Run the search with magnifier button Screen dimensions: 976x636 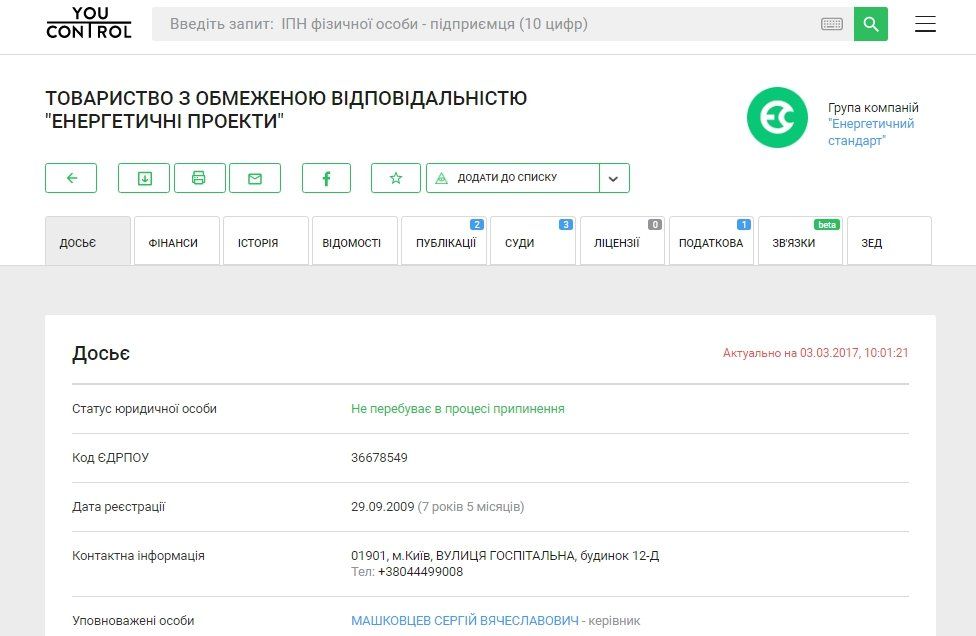(x=870, y=23)
